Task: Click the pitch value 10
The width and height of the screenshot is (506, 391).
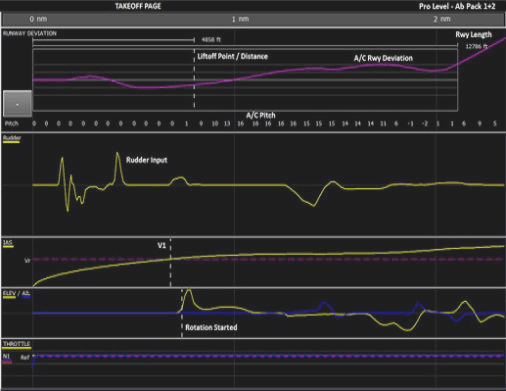Action: click(215, 124)
